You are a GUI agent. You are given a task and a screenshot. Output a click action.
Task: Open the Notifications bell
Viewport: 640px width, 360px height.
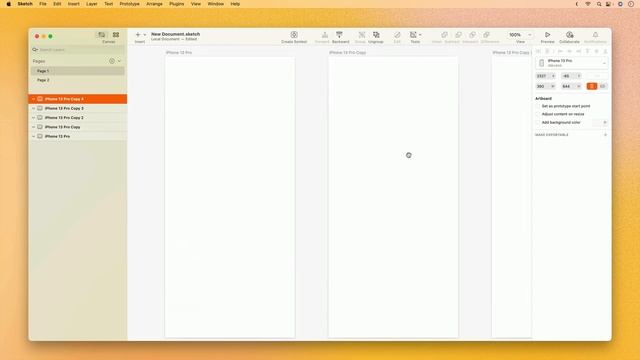[595, 35]
